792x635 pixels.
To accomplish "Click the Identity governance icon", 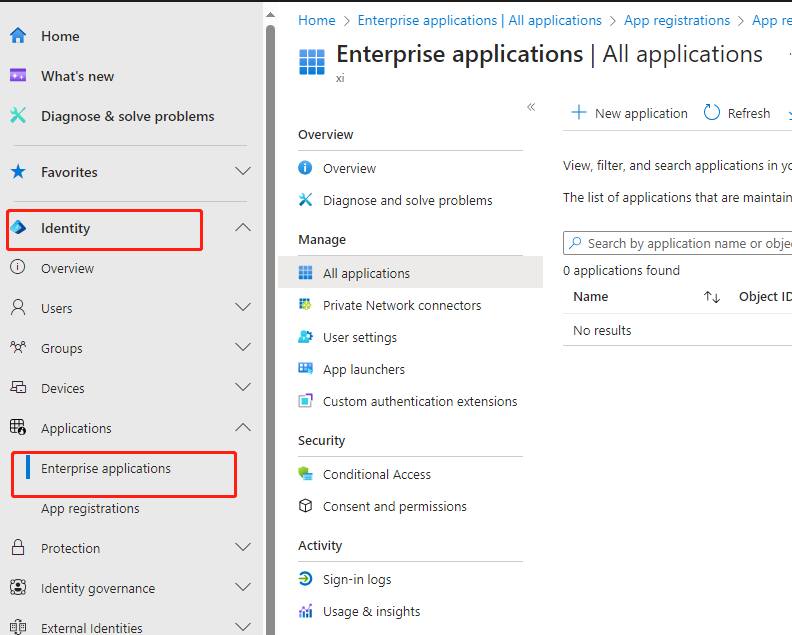I will click(x=18, y=587).
